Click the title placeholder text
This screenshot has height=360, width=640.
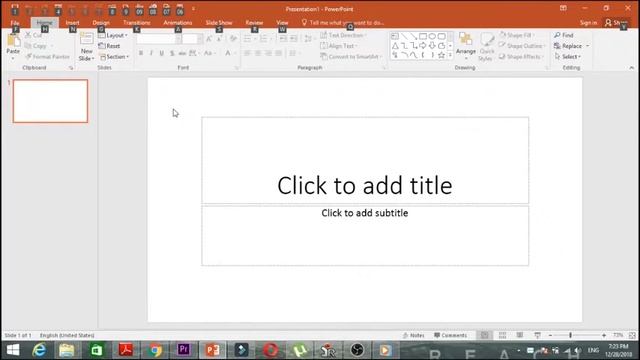pyautogui.click(x=364, y=185)
